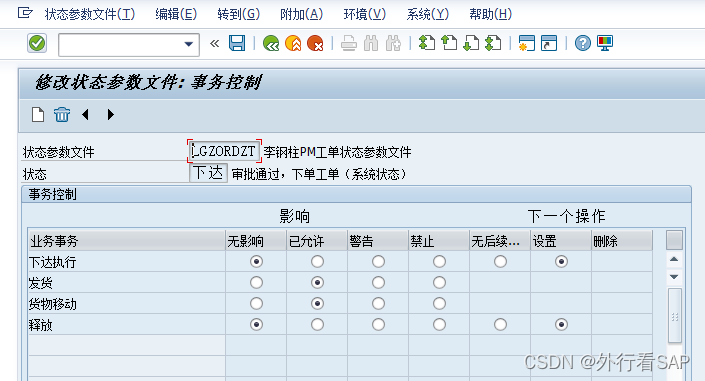This screenshot has height=381, width=705.
Task: Cancel with the red X icon
Action: coord(315,44)
